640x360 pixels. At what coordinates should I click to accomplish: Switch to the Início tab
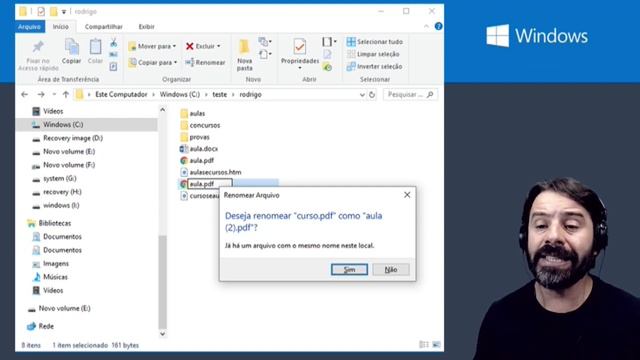(x=60, y=27)
